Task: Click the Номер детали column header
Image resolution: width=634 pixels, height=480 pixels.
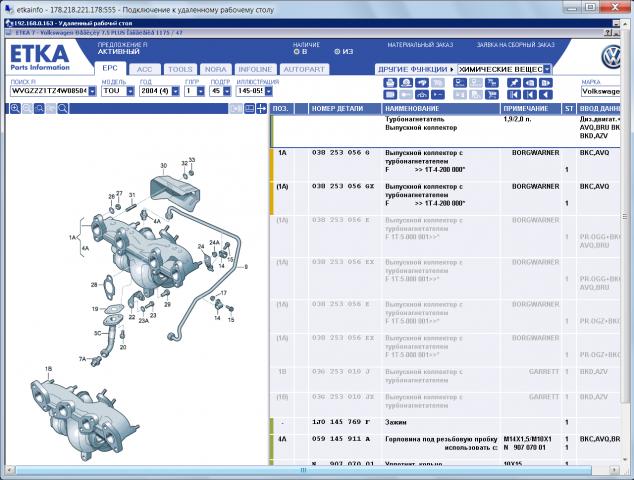Action: 345,108
